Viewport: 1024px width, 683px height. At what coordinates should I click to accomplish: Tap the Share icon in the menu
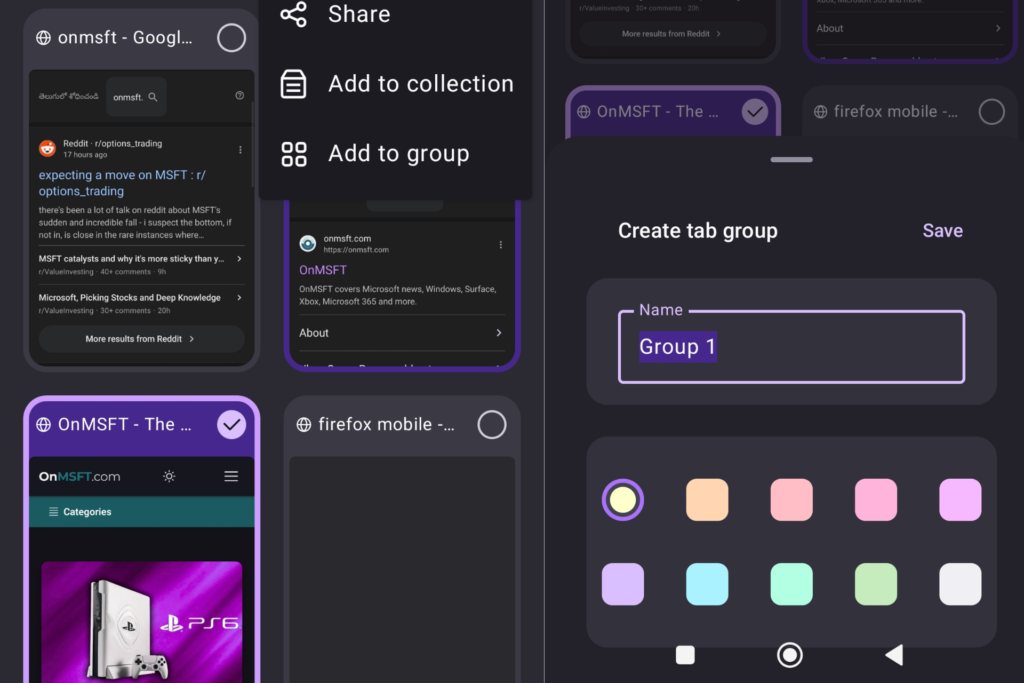[293, 14]
